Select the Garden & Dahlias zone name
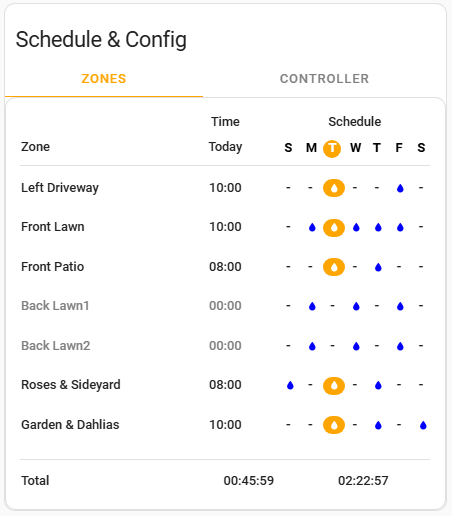This screenshot has height=516, width=452. (x=70, y=425)
